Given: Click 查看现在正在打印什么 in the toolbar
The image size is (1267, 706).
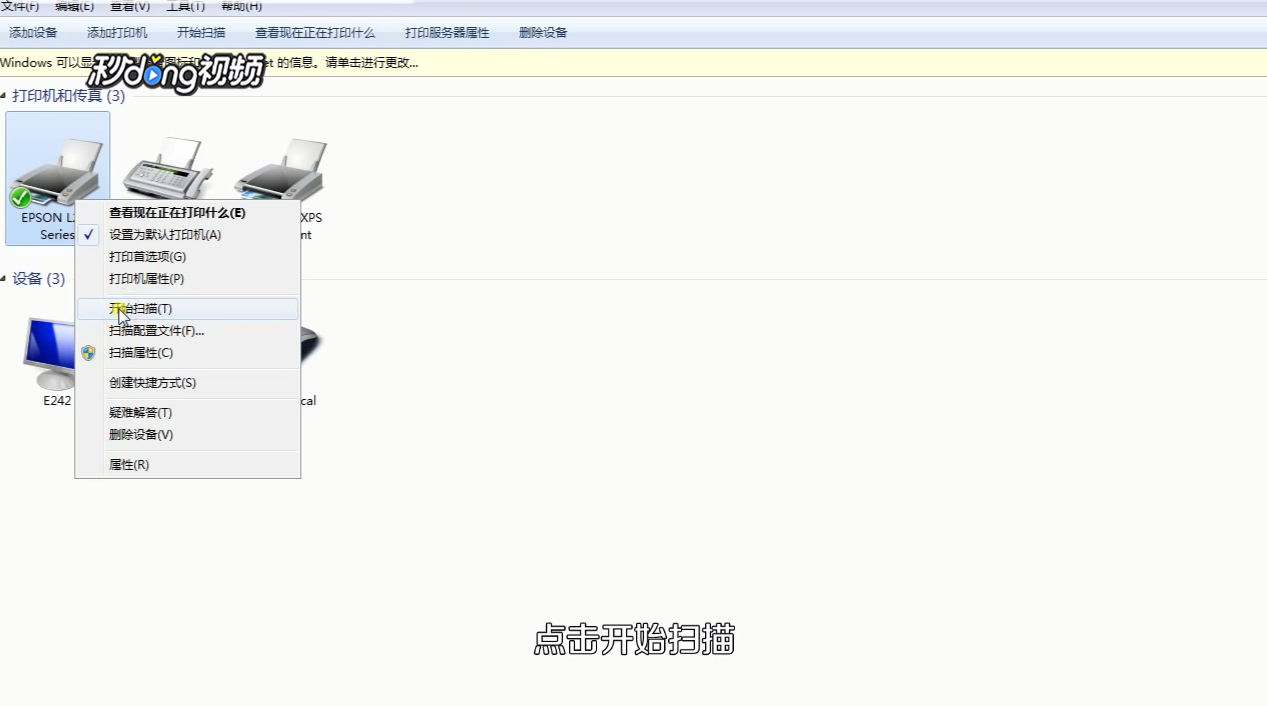Looking at the screenshot, I should [x=315, y=33].
